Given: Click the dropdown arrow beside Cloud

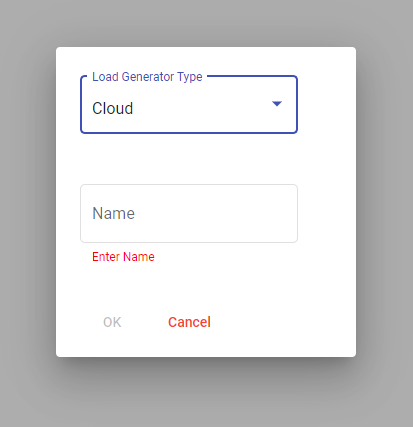Looking at the screenshot, I should pyautogui.click(x=277, y=104).
